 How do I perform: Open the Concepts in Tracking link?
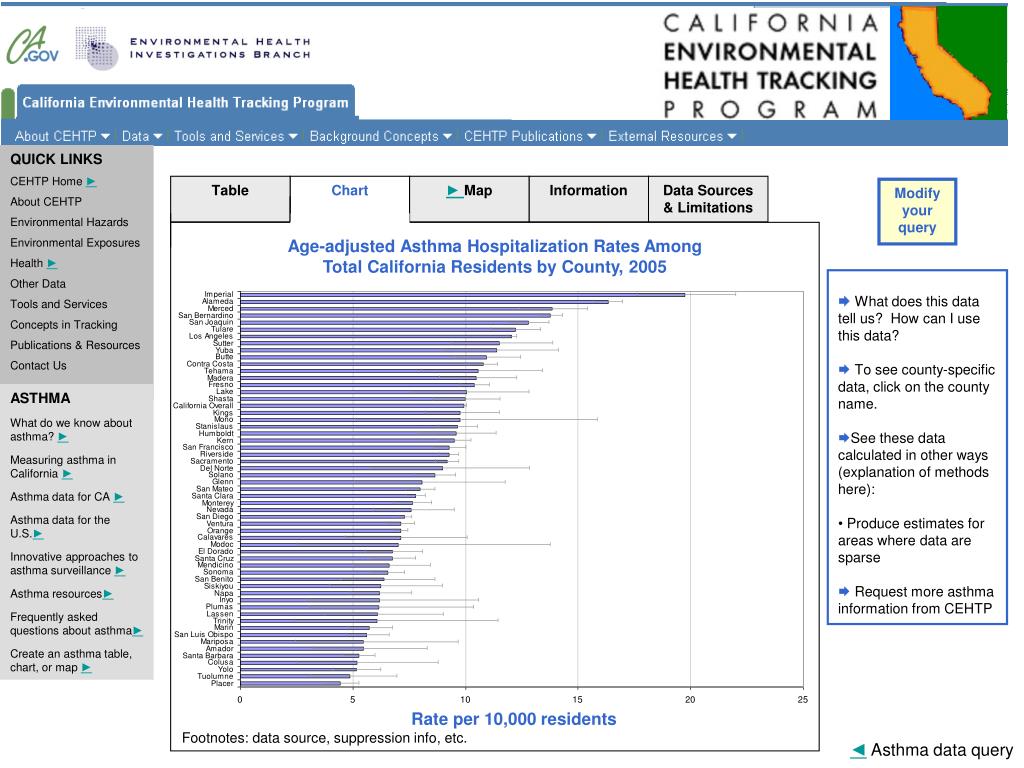[64, 325]
